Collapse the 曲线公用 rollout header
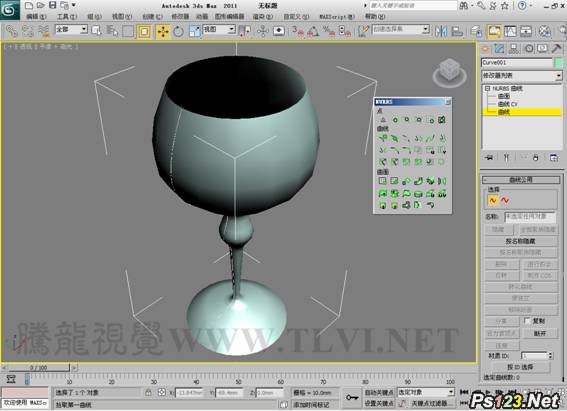567x411 pixels. click(x=521, y=180)
